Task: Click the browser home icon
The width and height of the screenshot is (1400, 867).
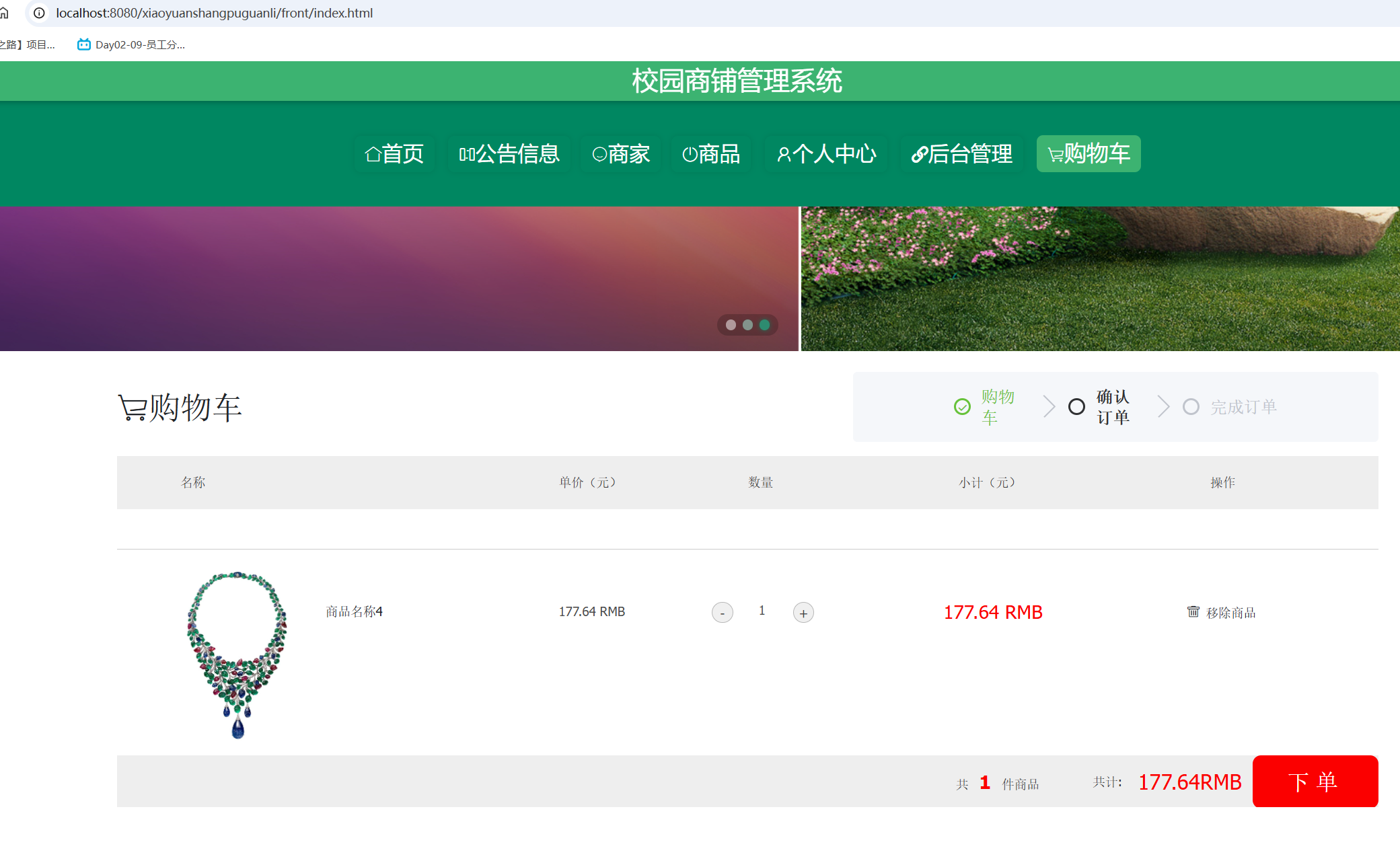Action: 4,13
